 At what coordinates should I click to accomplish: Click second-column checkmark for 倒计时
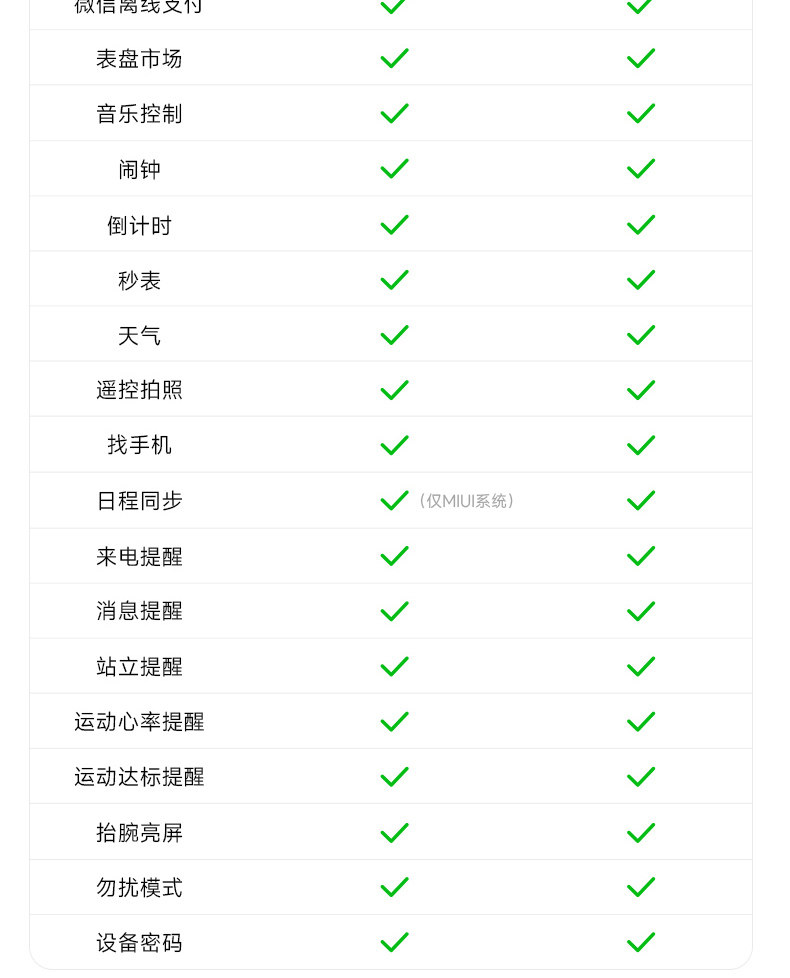(x=640, y=225)
